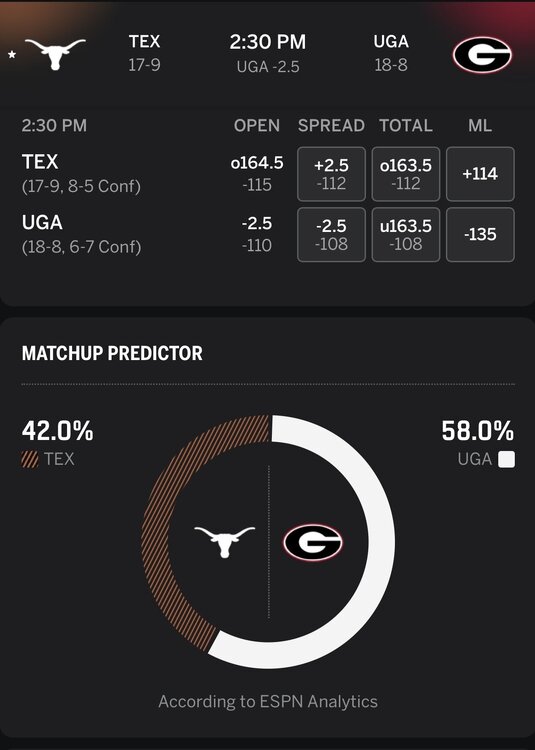Tap the striped TEX legend icon

coord(30,459)
